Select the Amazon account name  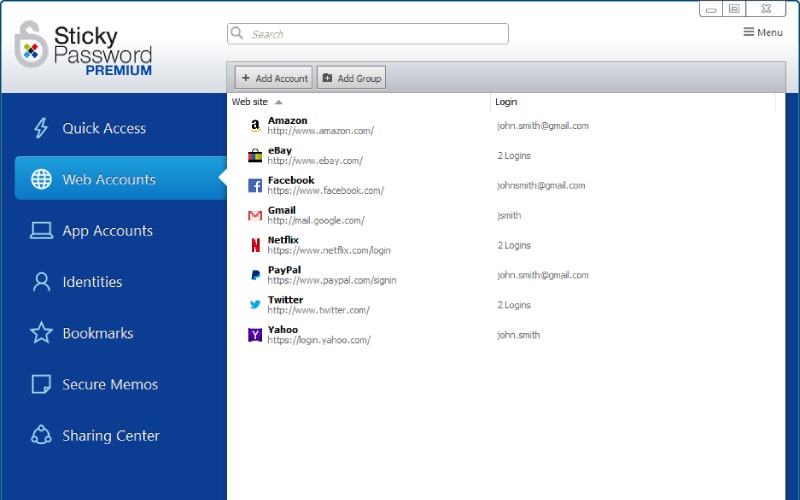pos(288,120)
